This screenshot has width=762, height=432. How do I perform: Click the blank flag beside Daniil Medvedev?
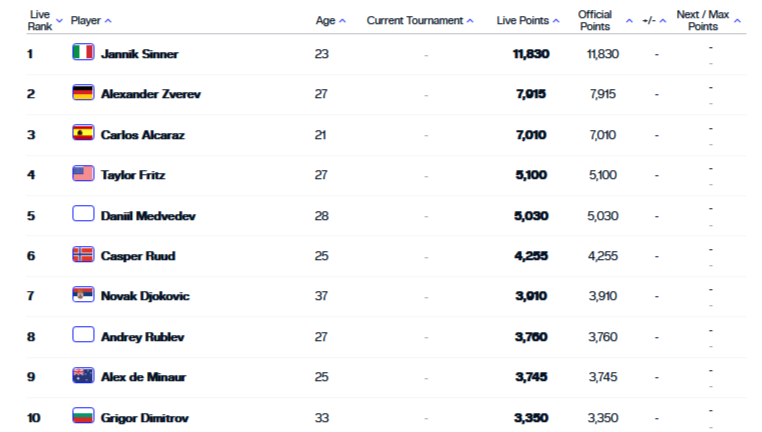point(83,214)
